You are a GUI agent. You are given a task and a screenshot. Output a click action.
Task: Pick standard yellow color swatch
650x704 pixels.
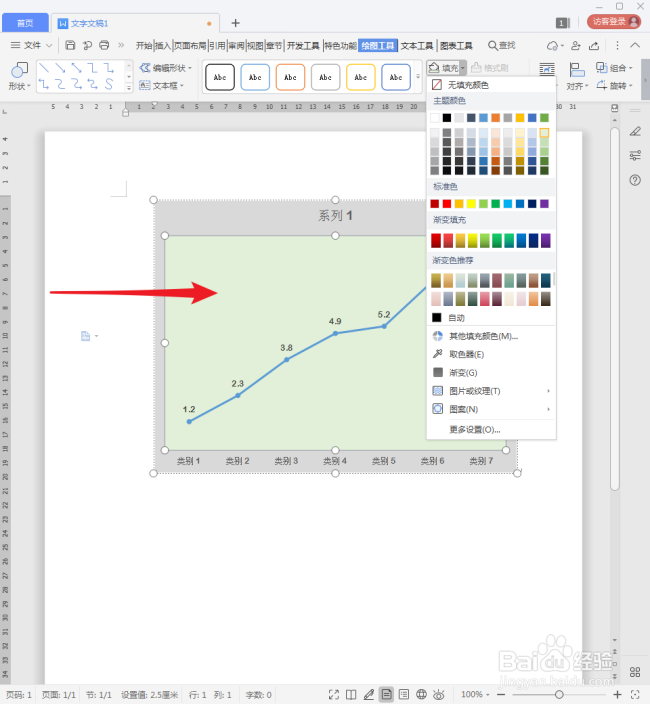click(x=471, y=204)
